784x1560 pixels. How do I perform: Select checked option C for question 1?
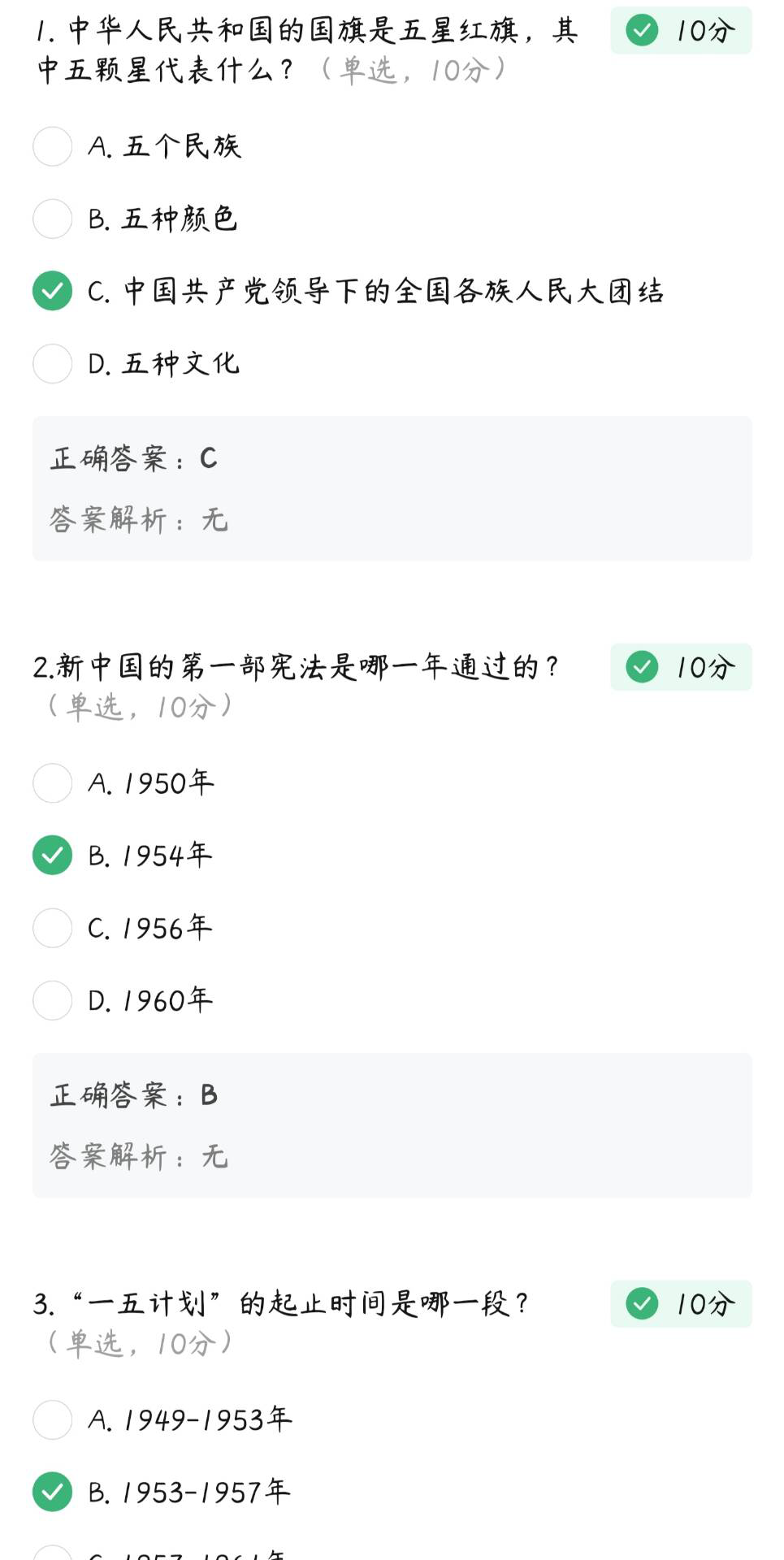click(x=53, y=291)
